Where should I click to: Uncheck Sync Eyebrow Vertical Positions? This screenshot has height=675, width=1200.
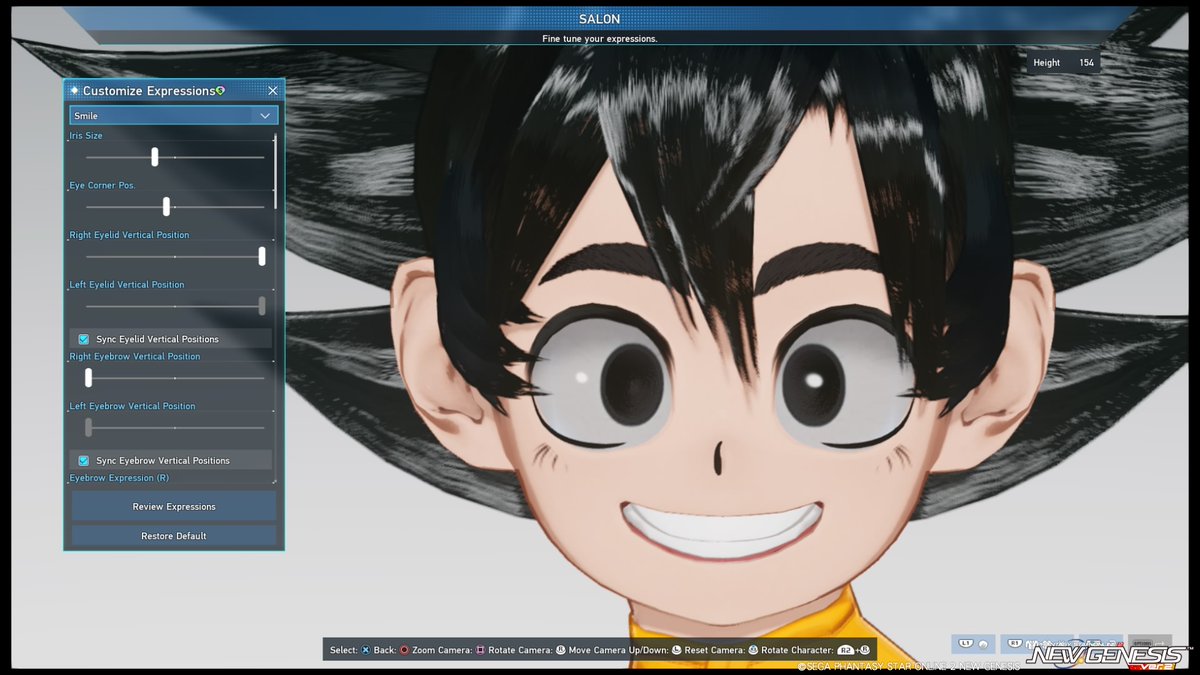[x=84, y=461]
